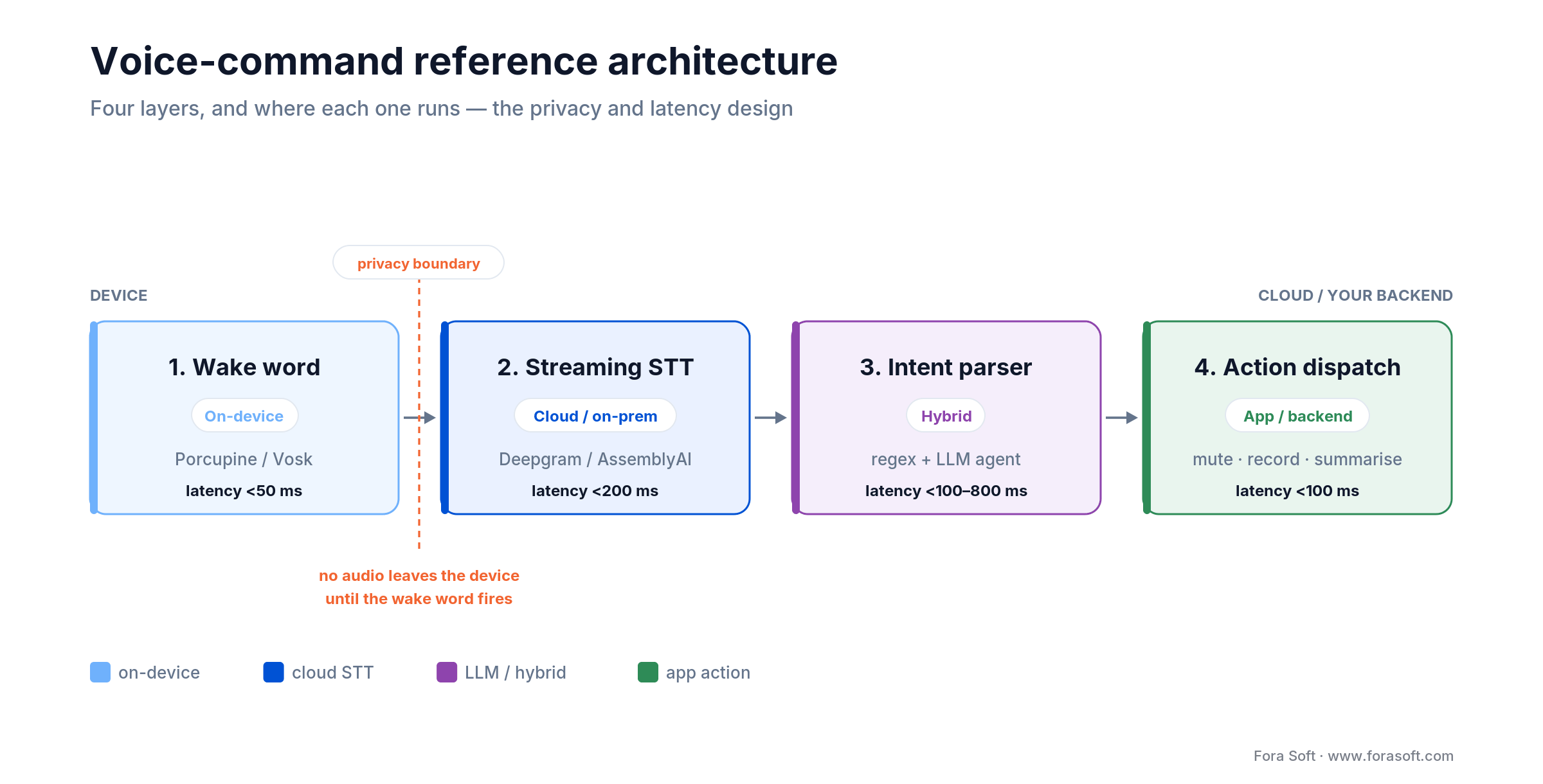Click the 'latency <200 ms' label

pos(595,490)
